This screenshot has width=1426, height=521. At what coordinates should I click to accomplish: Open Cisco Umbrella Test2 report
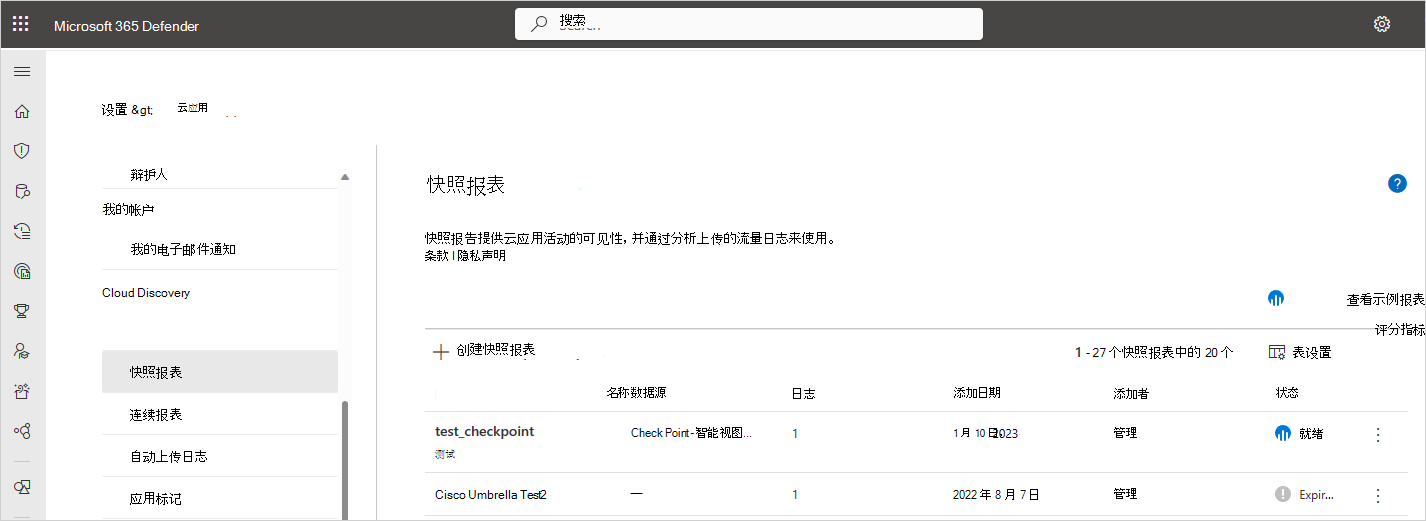tap(491, 494)
